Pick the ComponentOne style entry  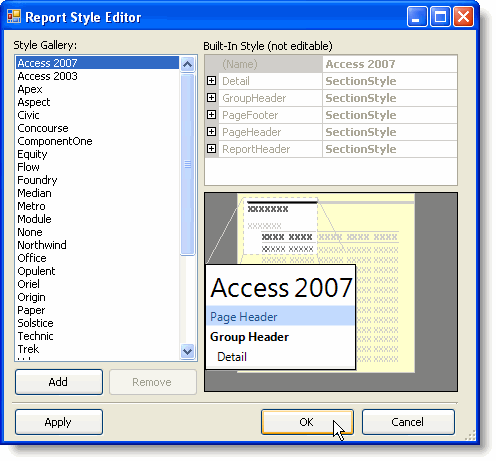[55, 141]
